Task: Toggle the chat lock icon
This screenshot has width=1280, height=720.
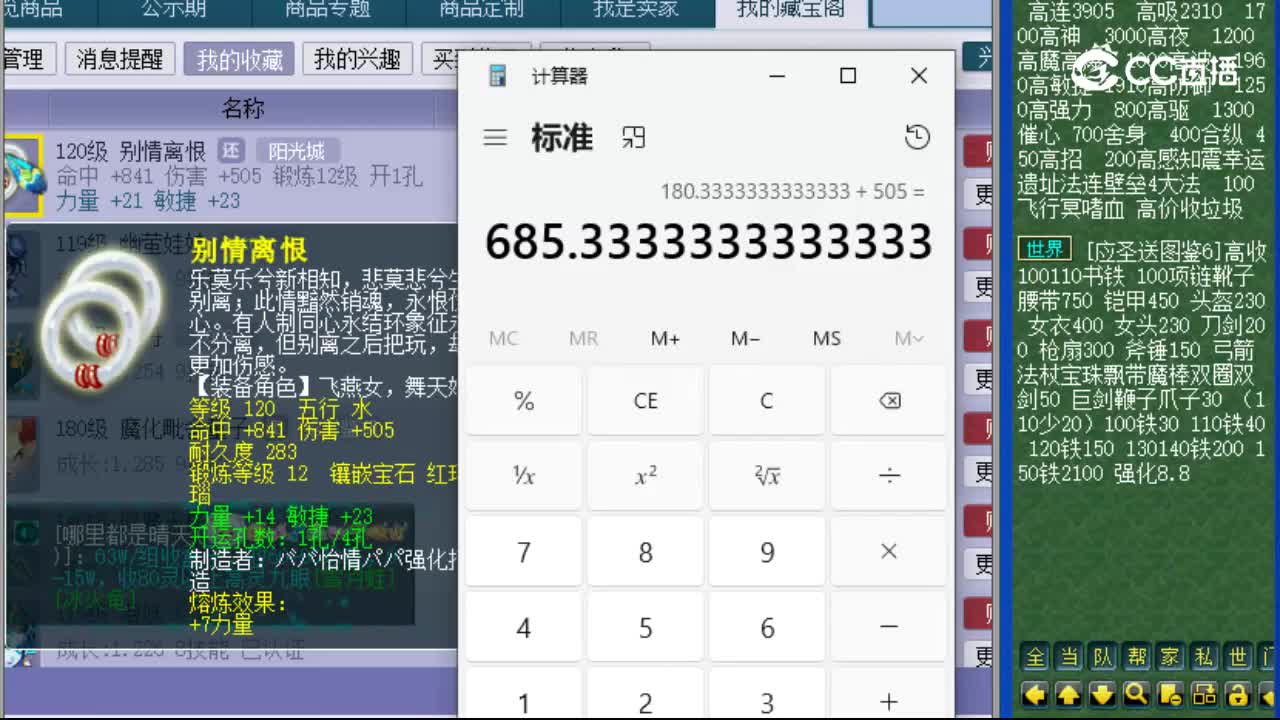Action: pyautogui.click(x=1238, y=693)
